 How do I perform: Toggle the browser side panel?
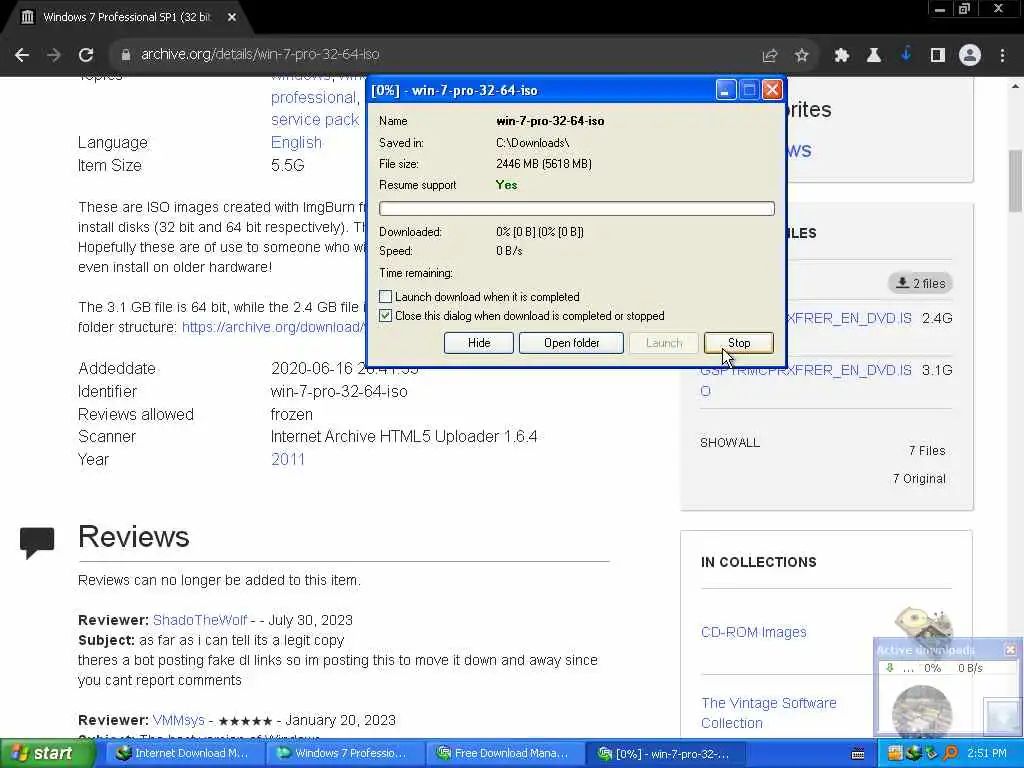pos(938,56)
